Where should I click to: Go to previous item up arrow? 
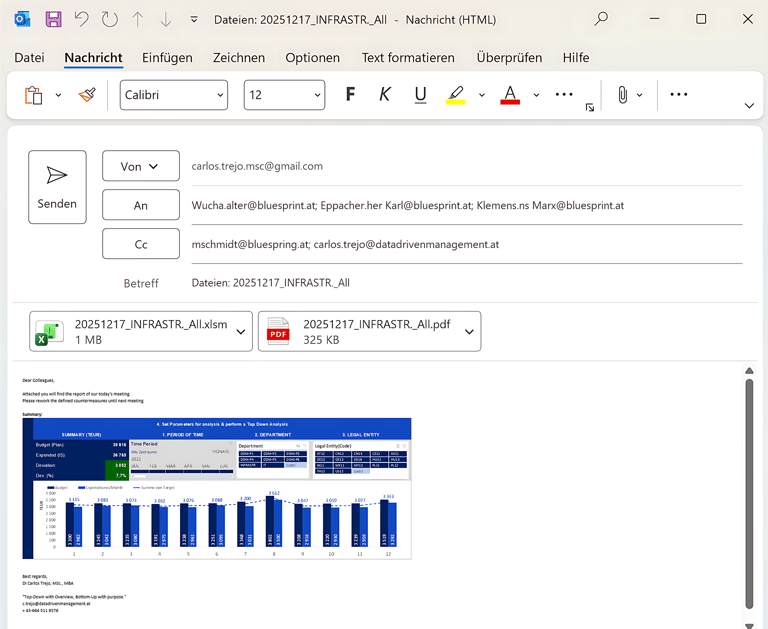click(x=138, y=19)
